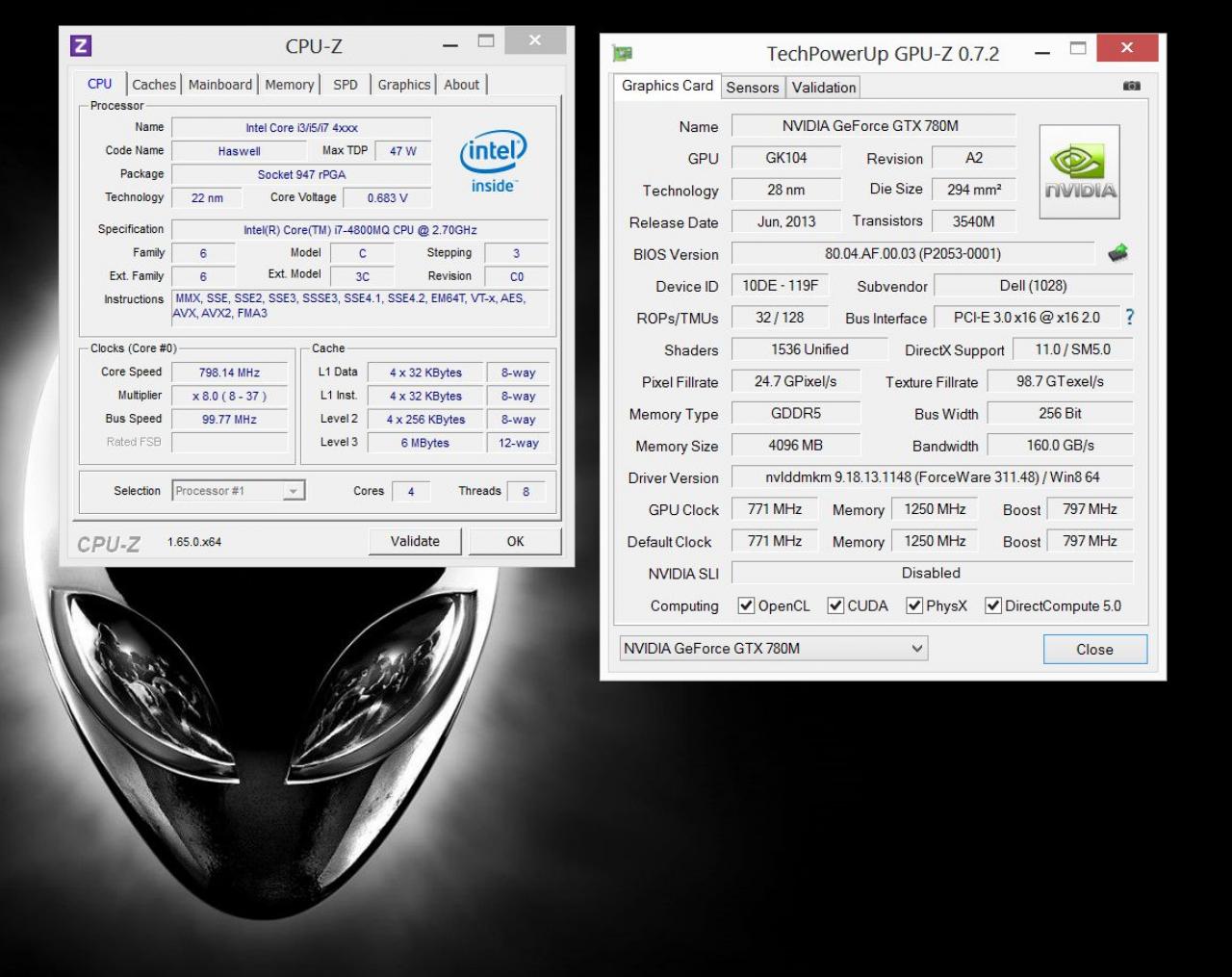
Task: Click the Bandwidth value 160.0 GB/s
Action: [1060, 445]
